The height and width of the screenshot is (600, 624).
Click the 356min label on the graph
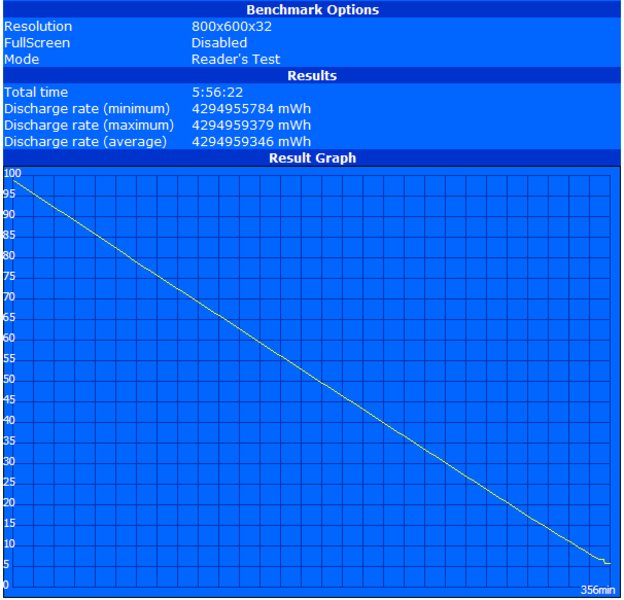coord(596,588)
